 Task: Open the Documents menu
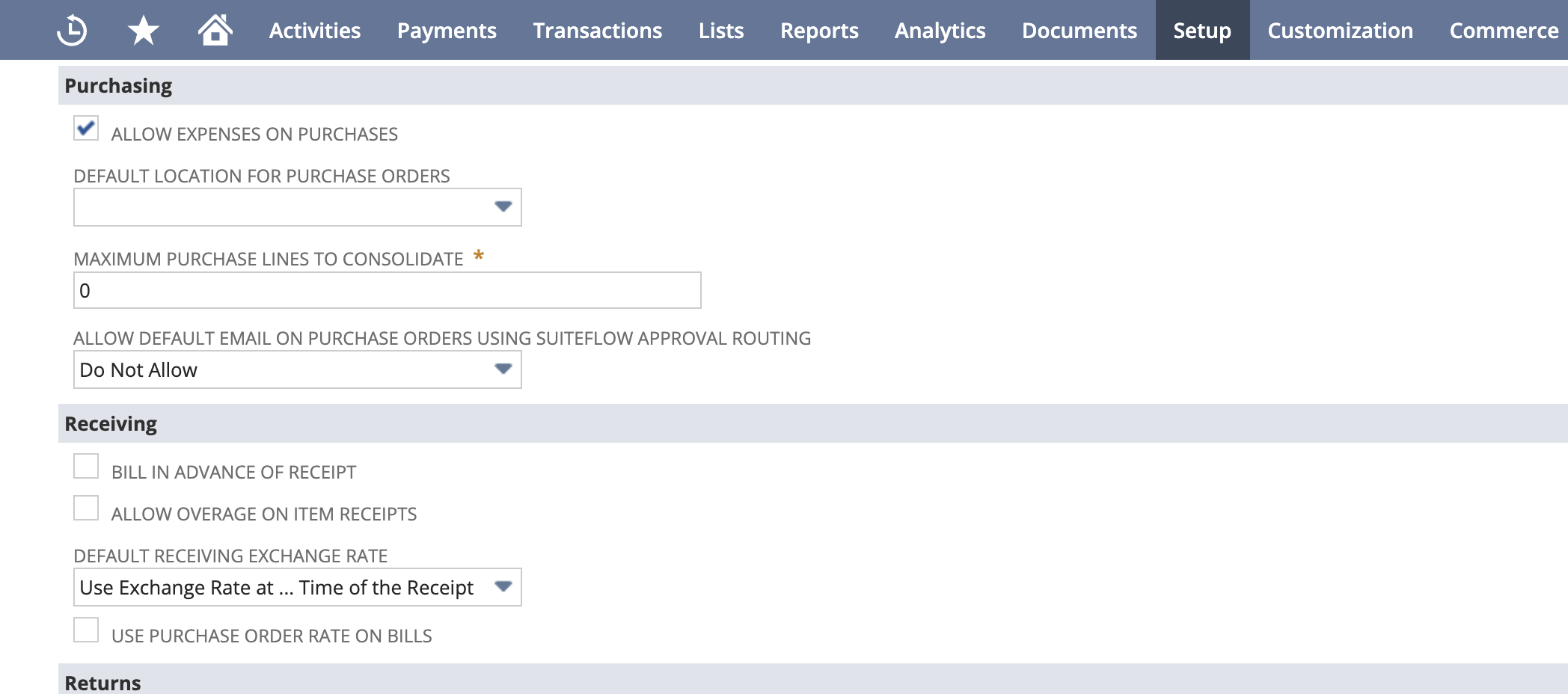(1079, 31)
